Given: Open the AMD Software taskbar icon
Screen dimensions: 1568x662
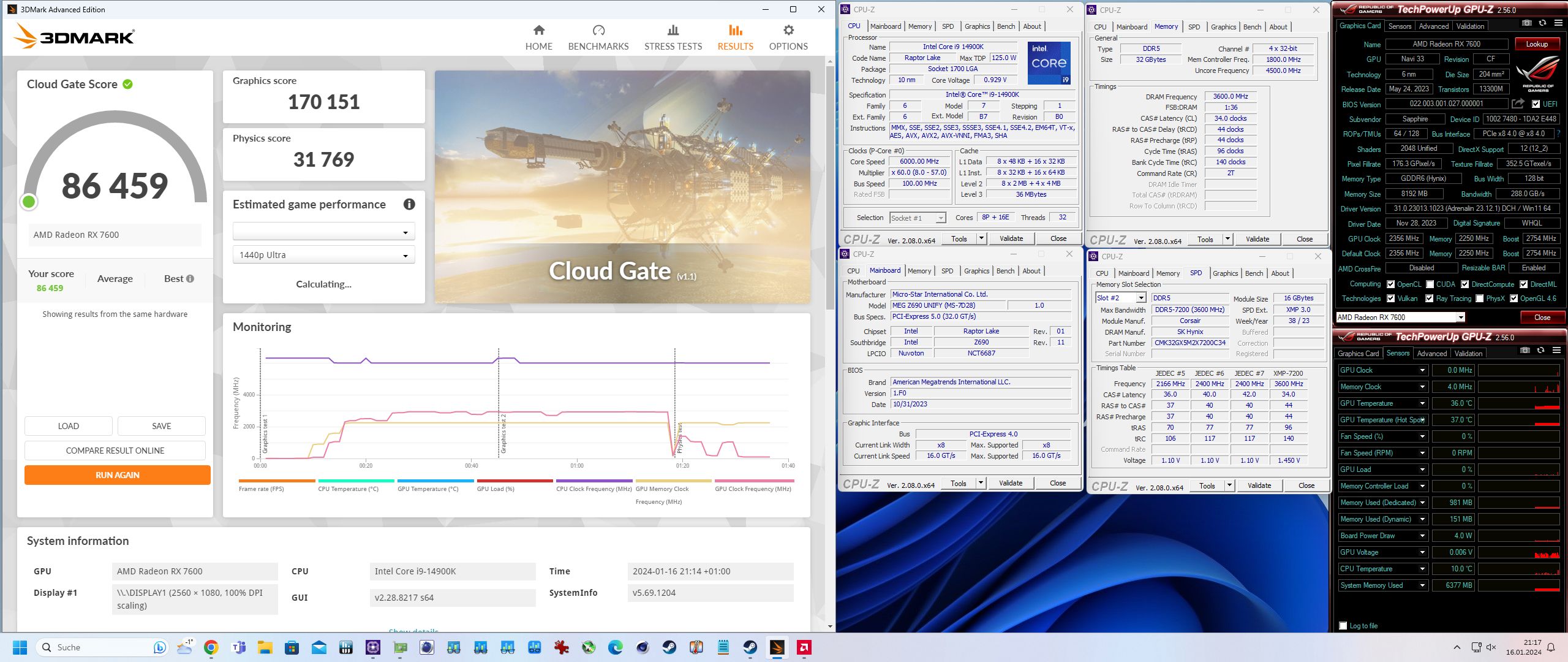Looking at the screenshot, I should 804,647.
